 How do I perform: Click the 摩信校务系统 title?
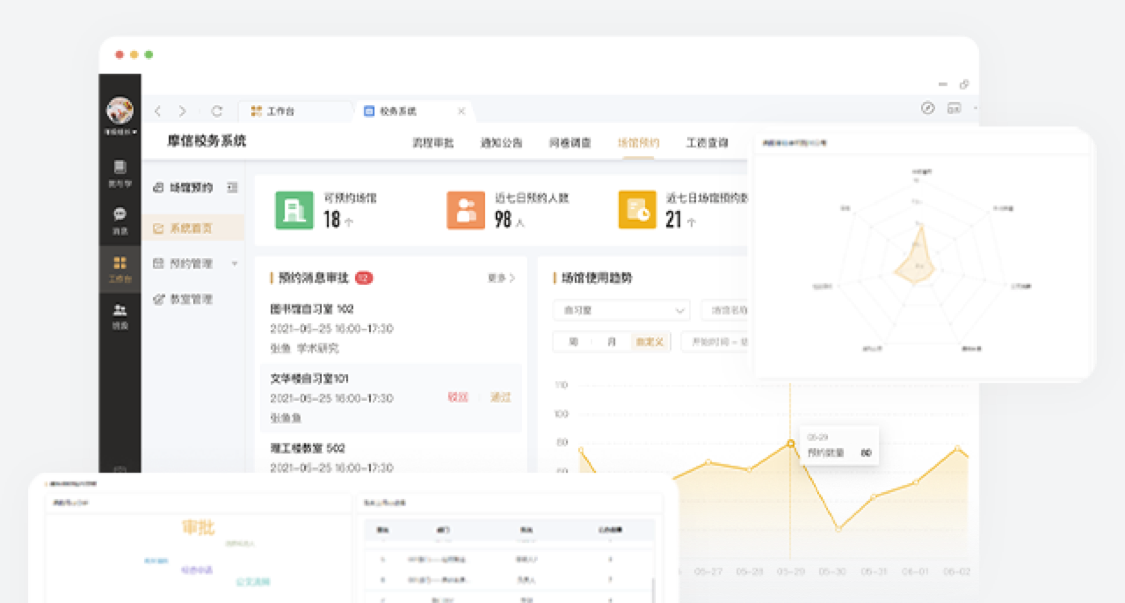(x=207, y=141)
